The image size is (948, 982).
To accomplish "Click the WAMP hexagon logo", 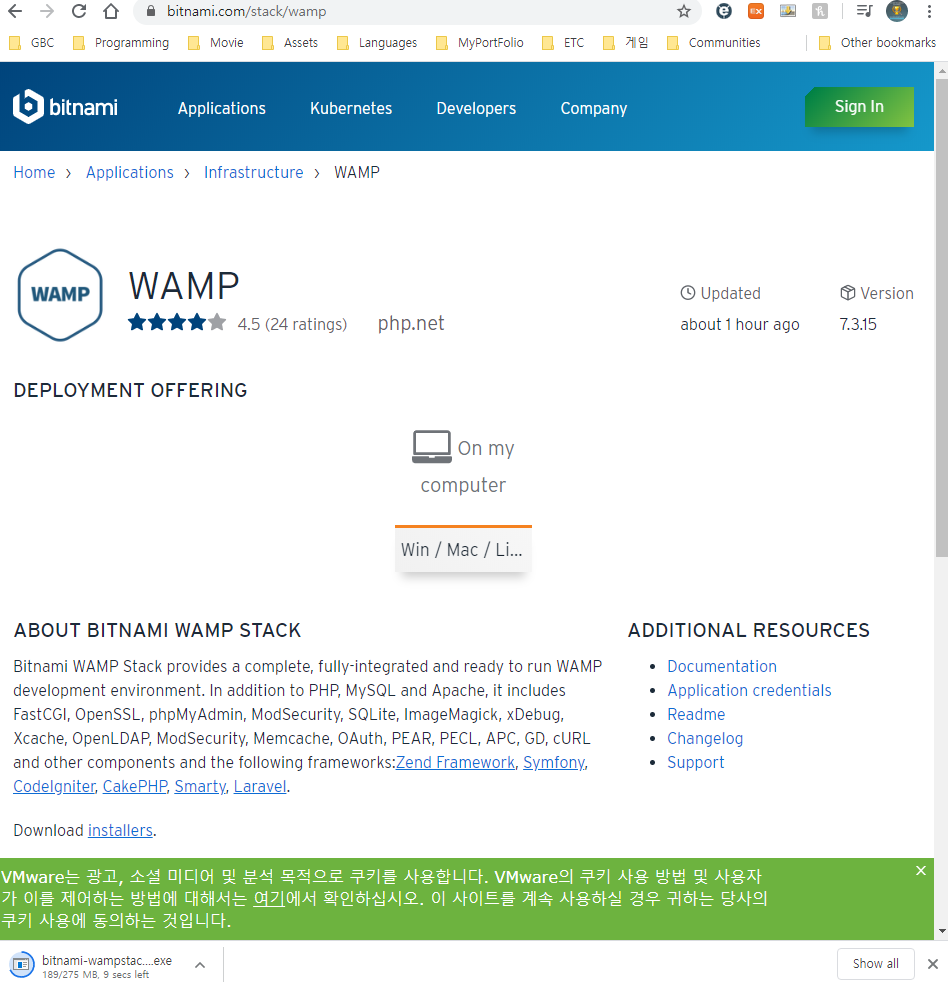I will [60, 295].
